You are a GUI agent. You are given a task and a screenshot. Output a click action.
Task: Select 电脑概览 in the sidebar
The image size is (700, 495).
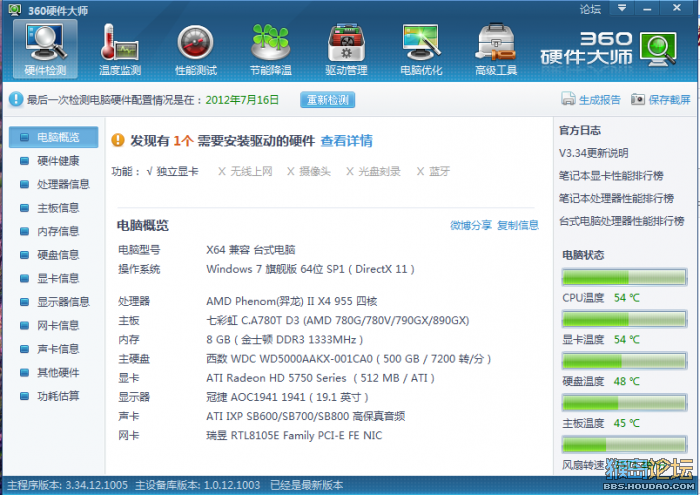(x=54, y=137)
